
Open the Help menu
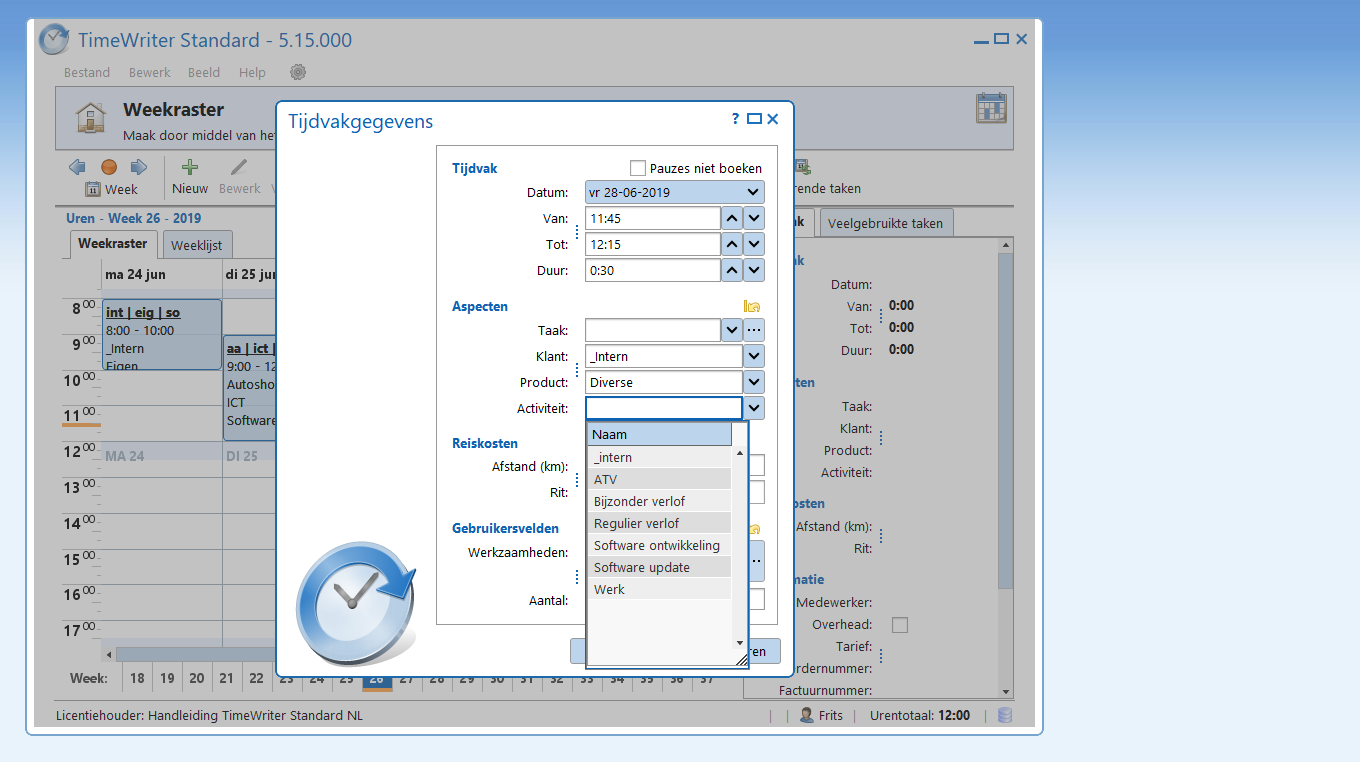click(252, 72)
